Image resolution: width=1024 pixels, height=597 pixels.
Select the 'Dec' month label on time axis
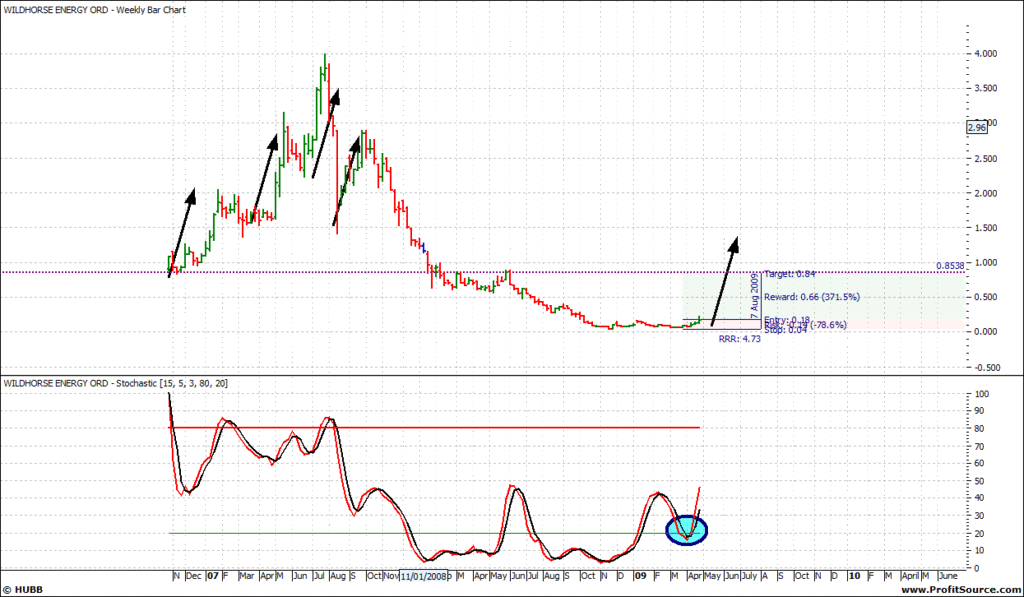click(x=193, y=576)
